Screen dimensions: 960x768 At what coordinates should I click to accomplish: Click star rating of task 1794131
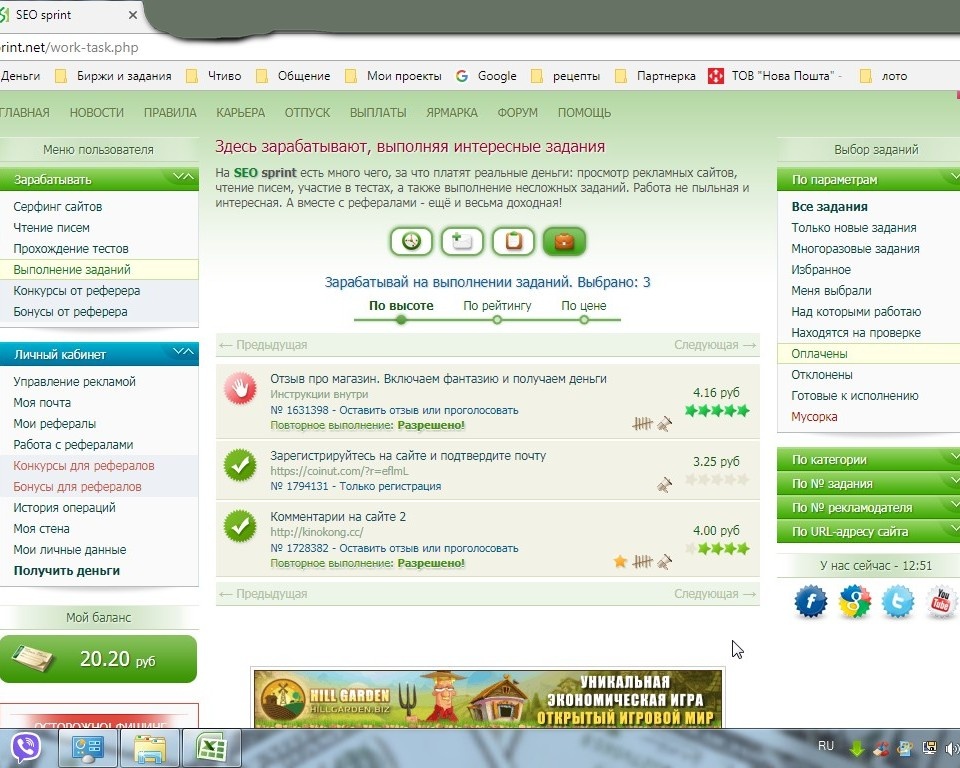[x=717, y=480]
